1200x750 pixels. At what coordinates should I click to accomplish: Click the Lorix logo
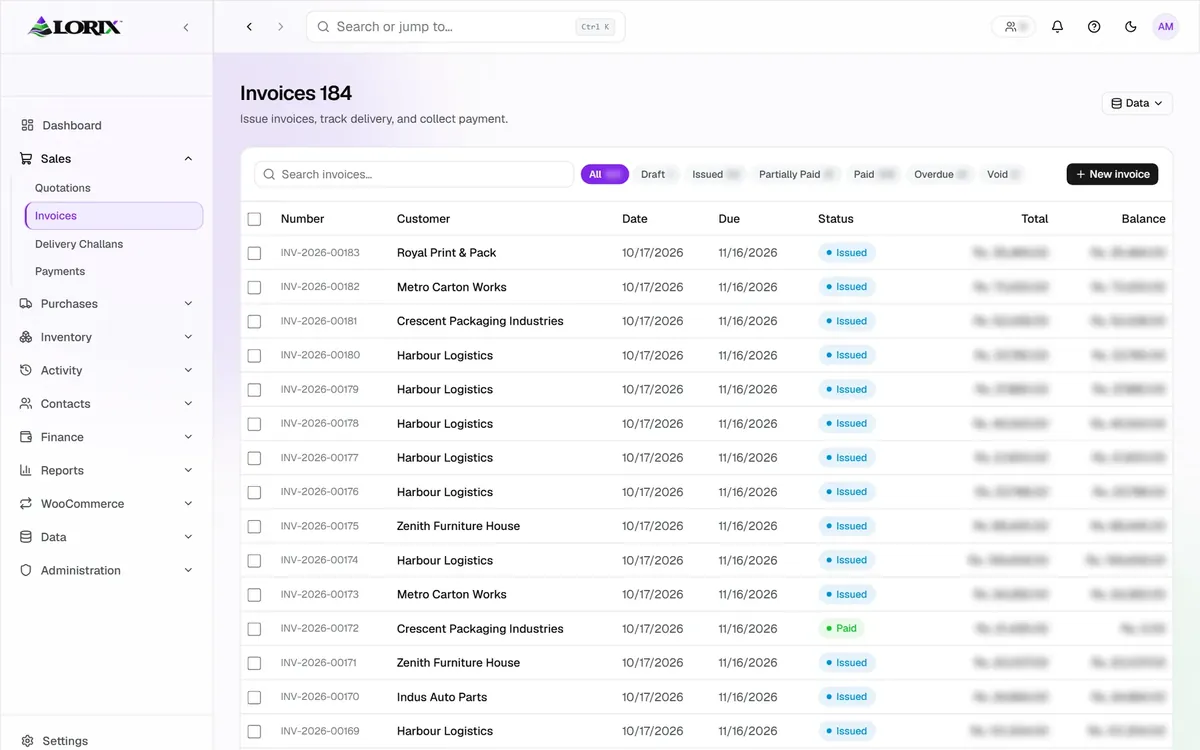point(75,27)
